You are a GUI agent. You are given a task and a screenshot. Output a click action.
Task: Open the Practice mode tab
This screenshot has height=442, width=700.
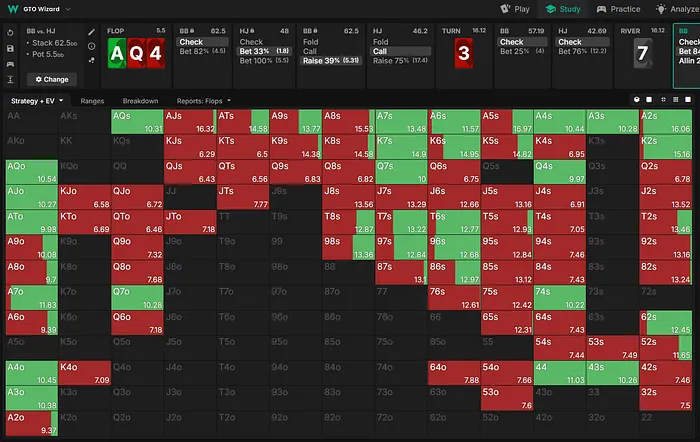click(620, 8)
